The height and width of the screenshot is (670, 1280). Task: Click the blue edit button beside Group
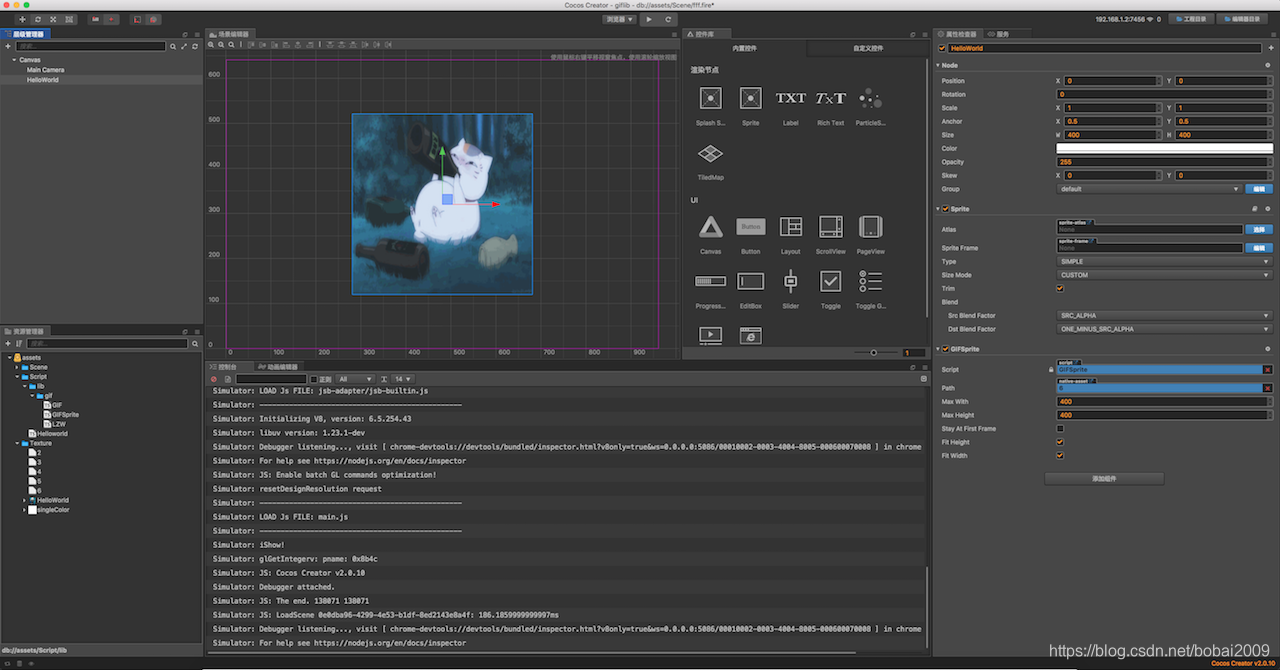click(x=1259, y=188)
